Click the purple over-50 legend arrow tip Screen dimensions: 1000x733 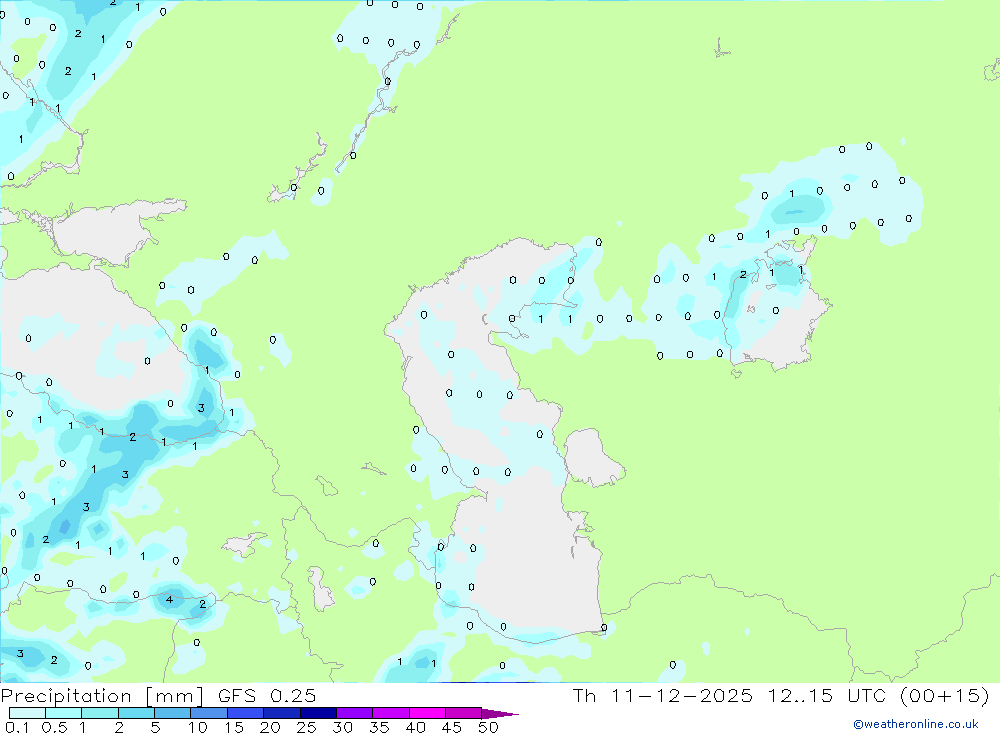click(500, 714)
